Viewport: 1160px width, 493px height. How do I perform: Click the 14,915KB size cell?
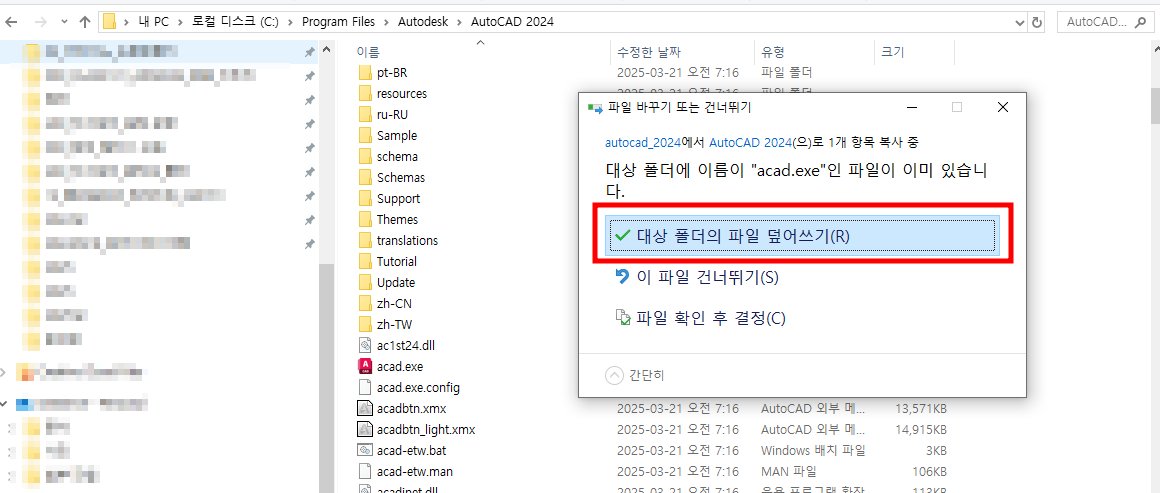tap(920, 429)
